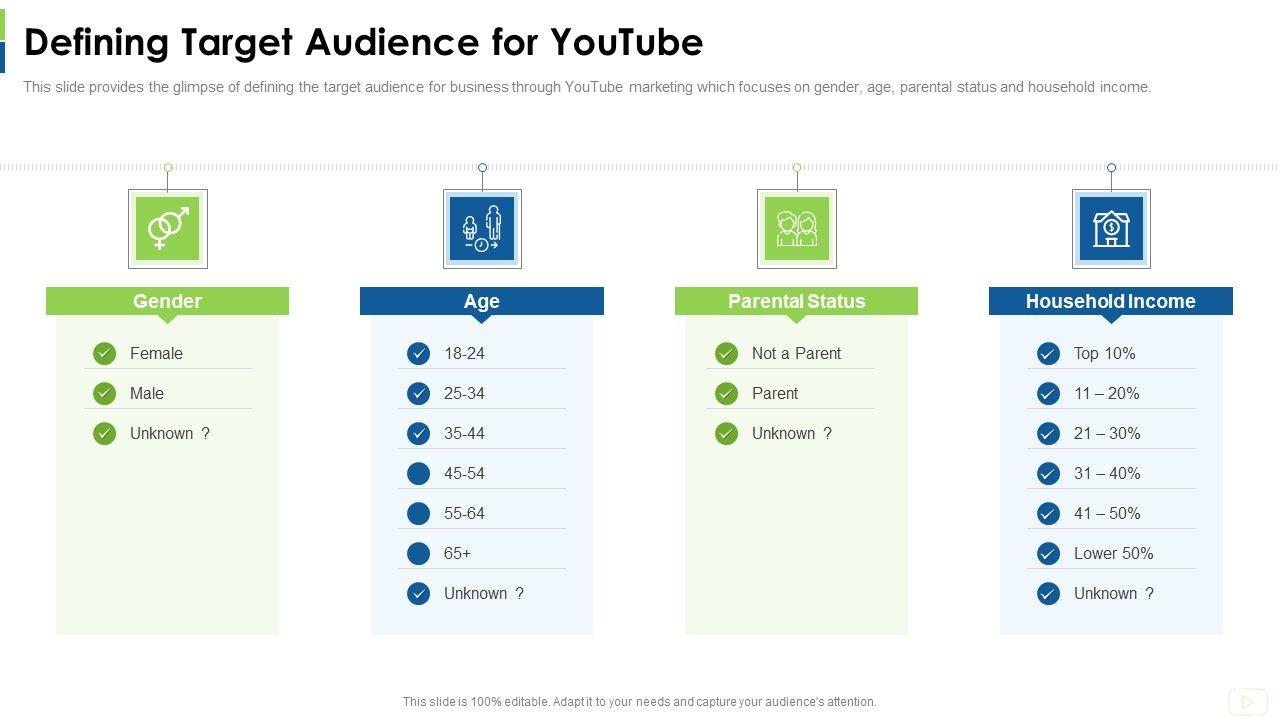Uncheck the Lower 50% income checkmark

point(1048,553)
